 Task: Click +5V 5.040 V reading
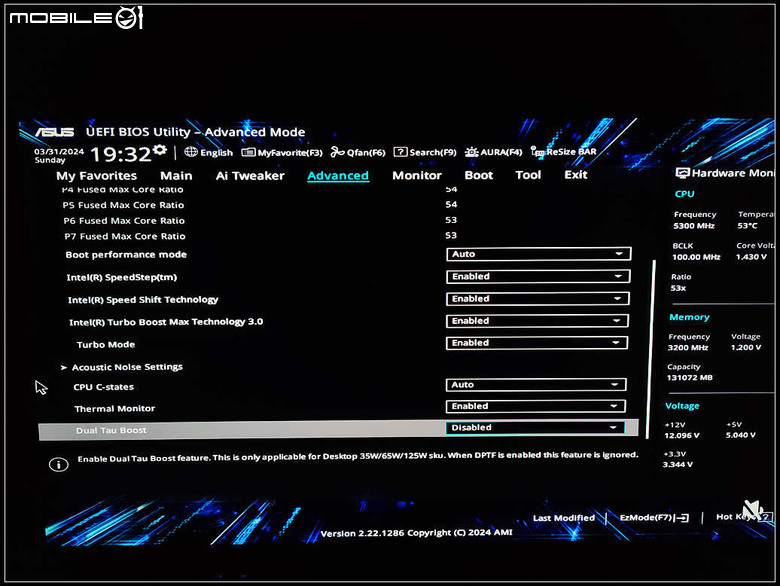[x=740, y=435]
